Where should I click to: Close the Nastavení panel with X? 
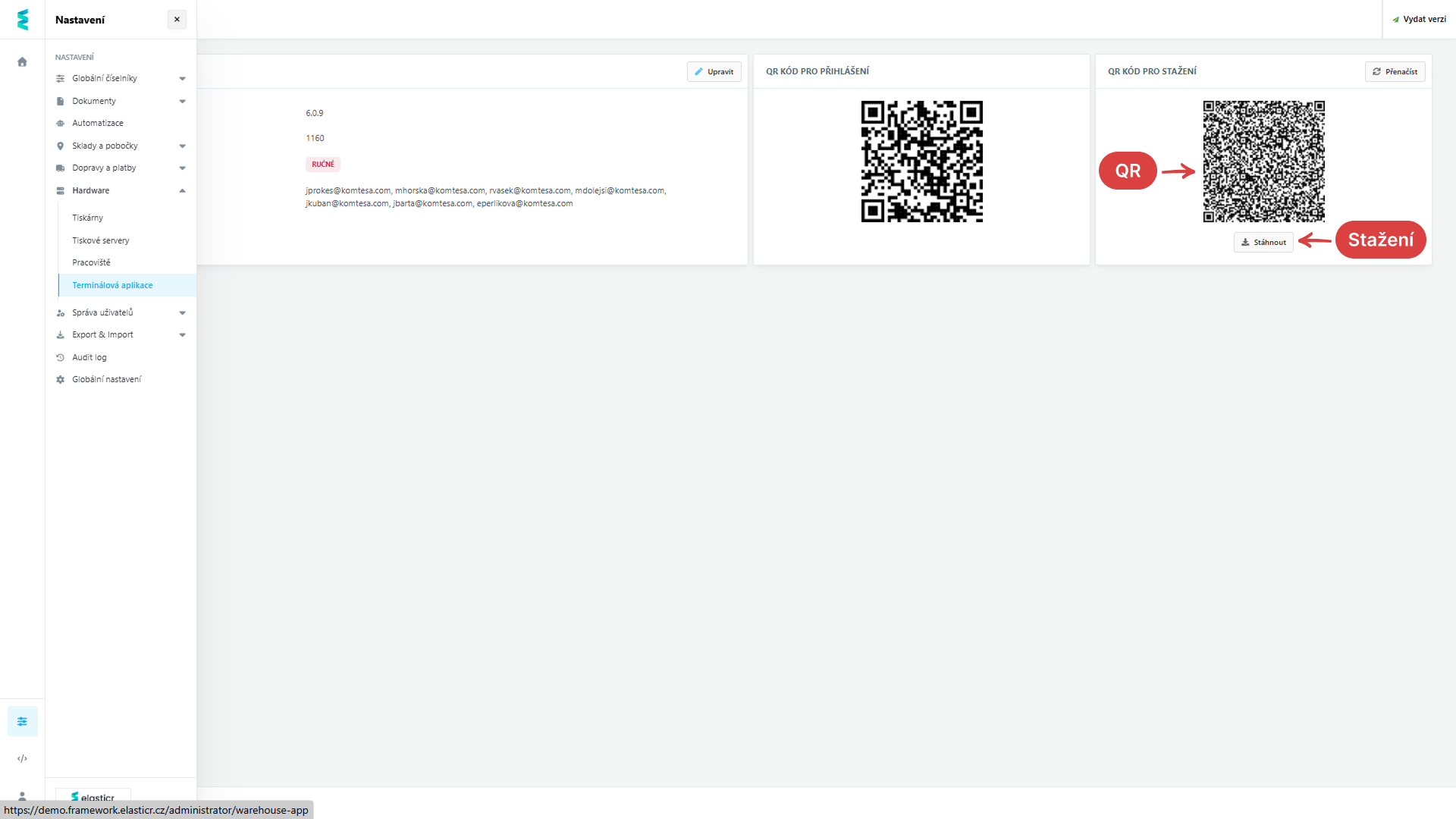(x=177, y=20)
